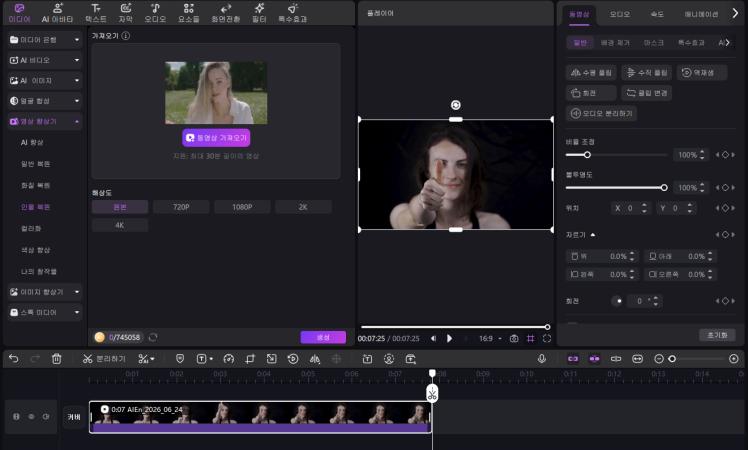Click the split scissors button in toolbar
The height and width of the screenshot is (450, 748).
pyautogui.click(x=104, y=359)
